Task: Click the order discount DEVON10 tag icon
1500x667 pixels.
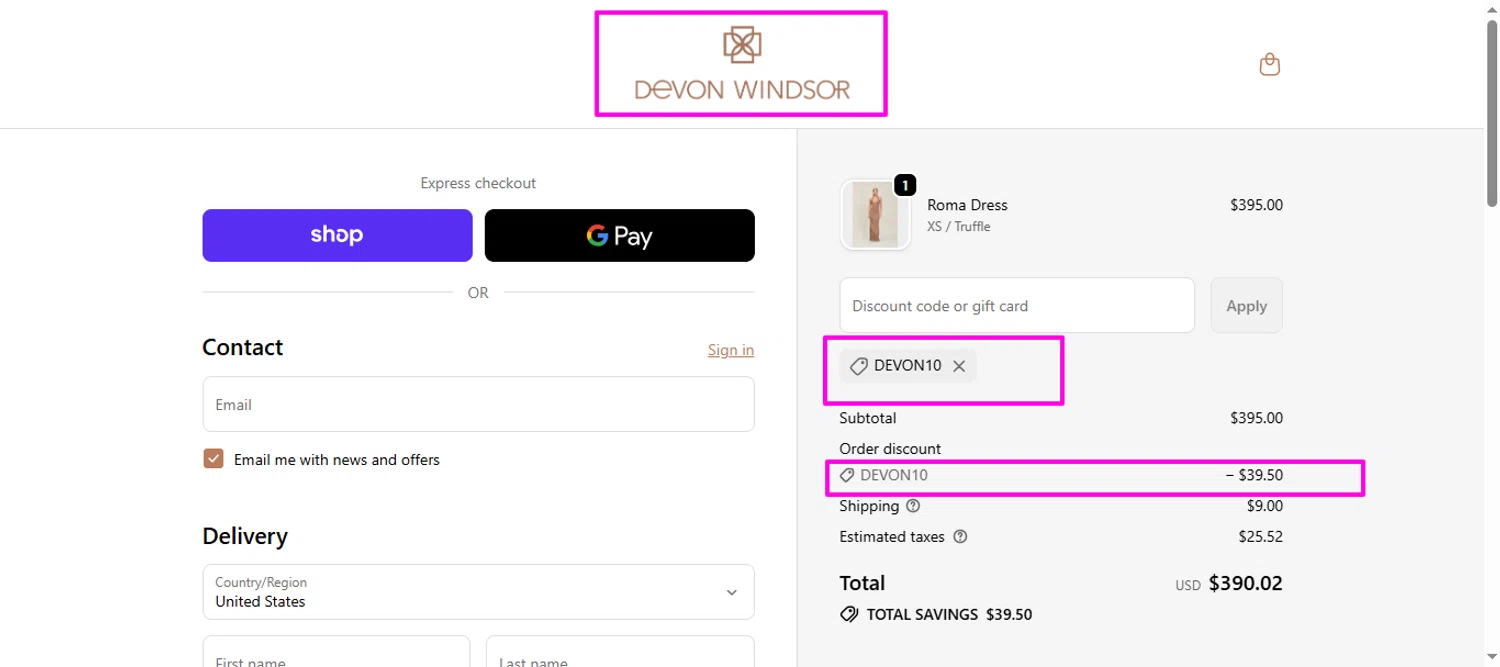Action: pos(847,476)
